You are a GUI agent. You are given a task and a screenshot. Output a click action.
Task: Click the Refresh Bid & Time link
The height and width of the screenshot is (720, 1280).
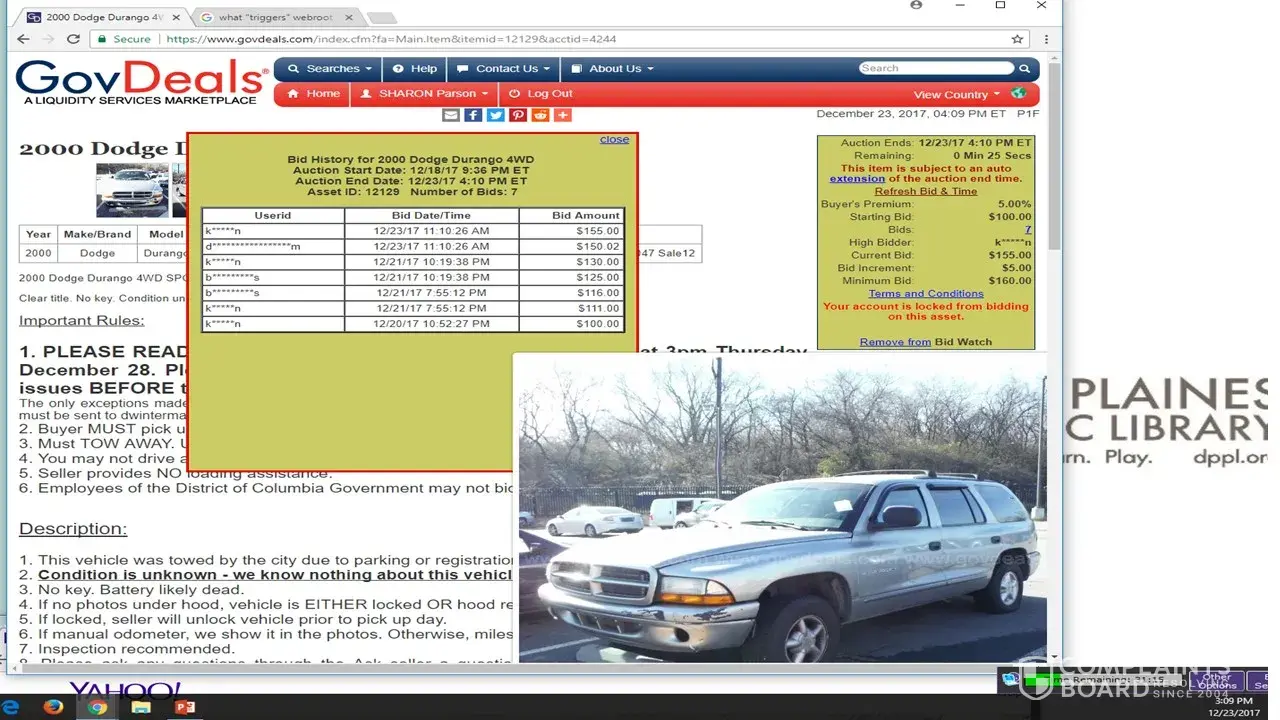click(925, 191)
